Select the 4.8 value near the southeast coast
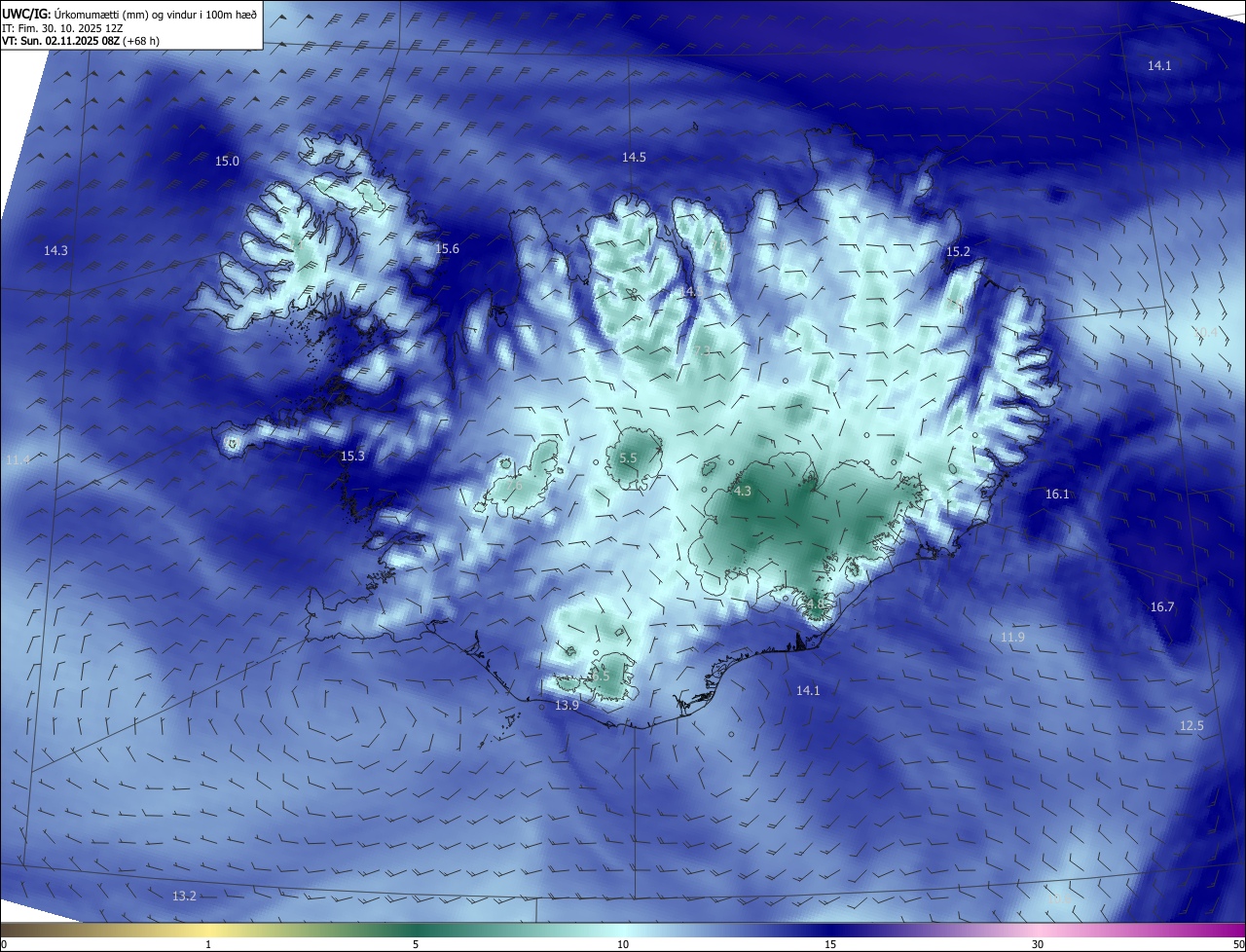1246x952 pixels. [816, 604]
